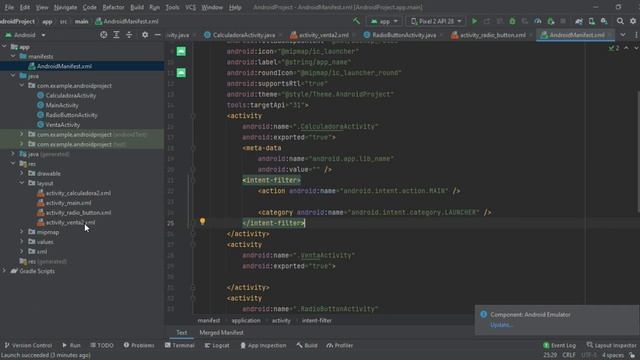Open the Event Log tool window
Screen dimensions: 640x360
[x=559, y=345]
